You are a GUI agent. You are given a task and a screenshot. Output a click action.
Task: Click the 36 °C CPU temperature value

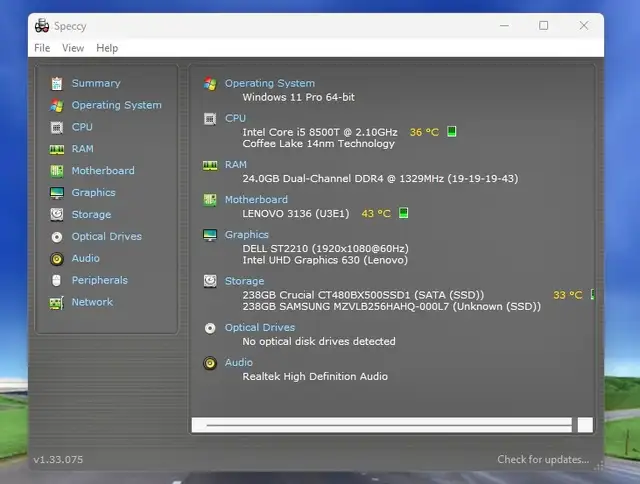[424, 132]
